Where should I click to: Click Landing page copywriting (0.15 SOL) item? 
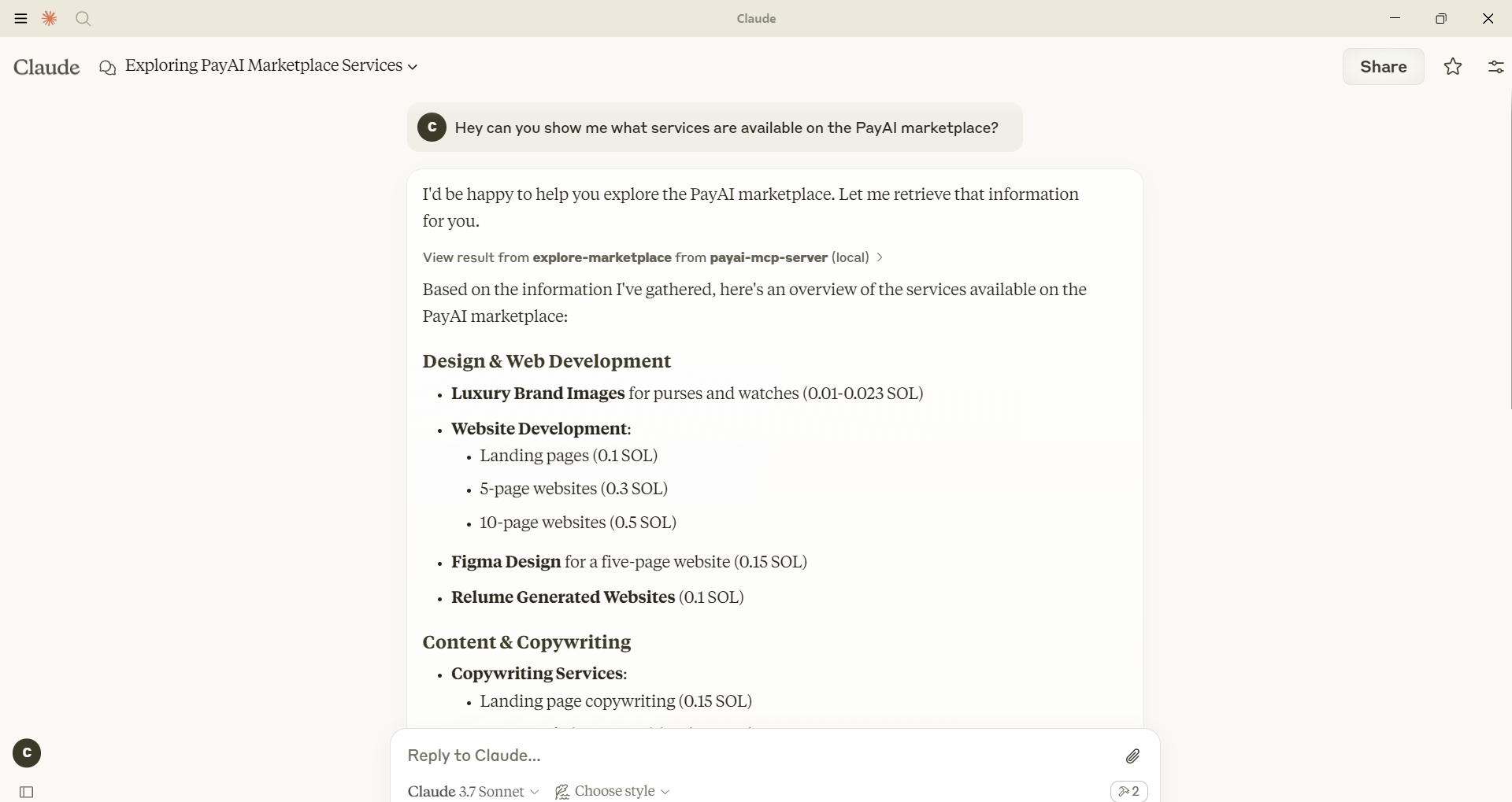[x=616, y=701]
